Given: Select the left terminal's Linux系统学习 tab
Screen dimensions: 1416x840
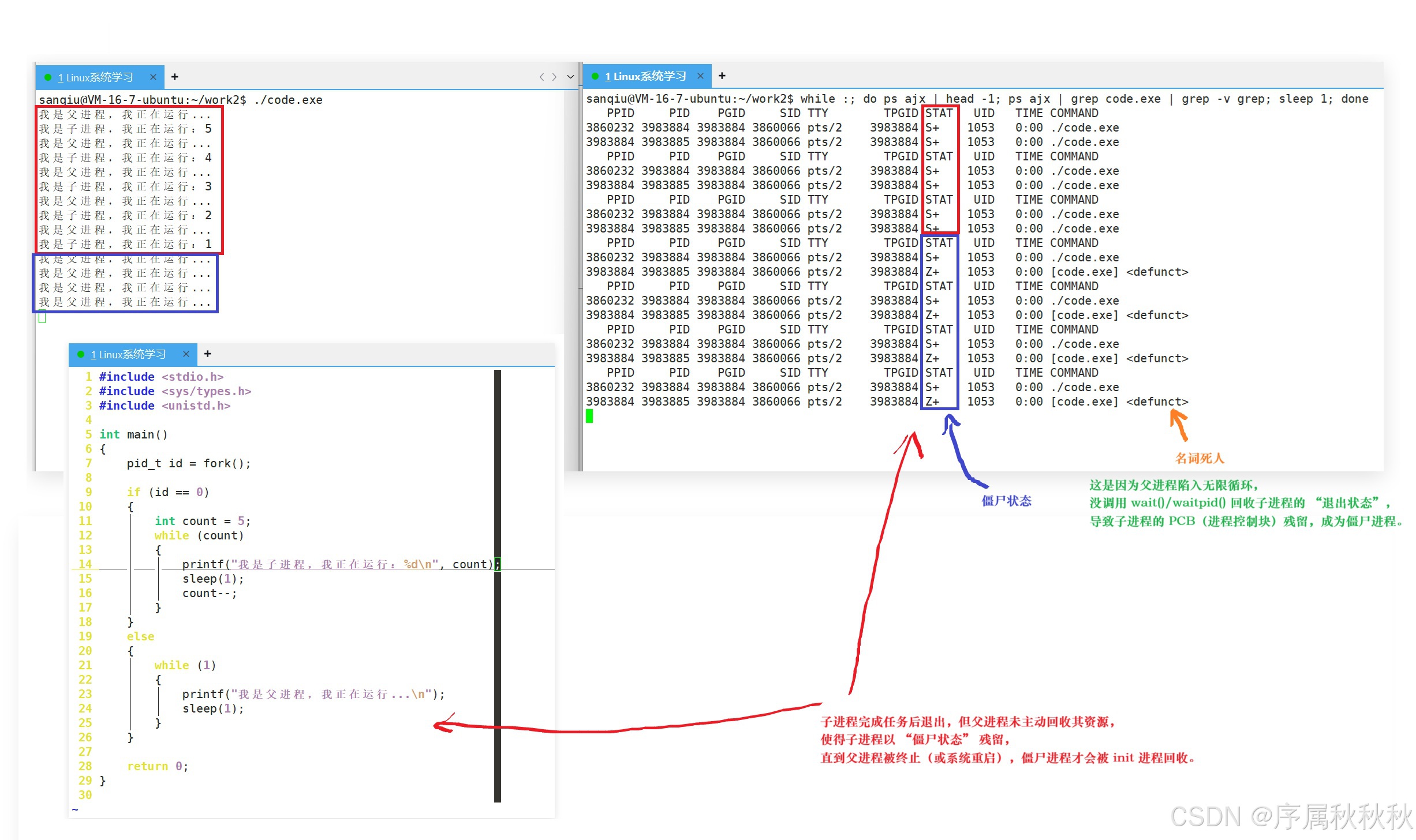Looking at the screenshot, I should (x=95, y=77).
